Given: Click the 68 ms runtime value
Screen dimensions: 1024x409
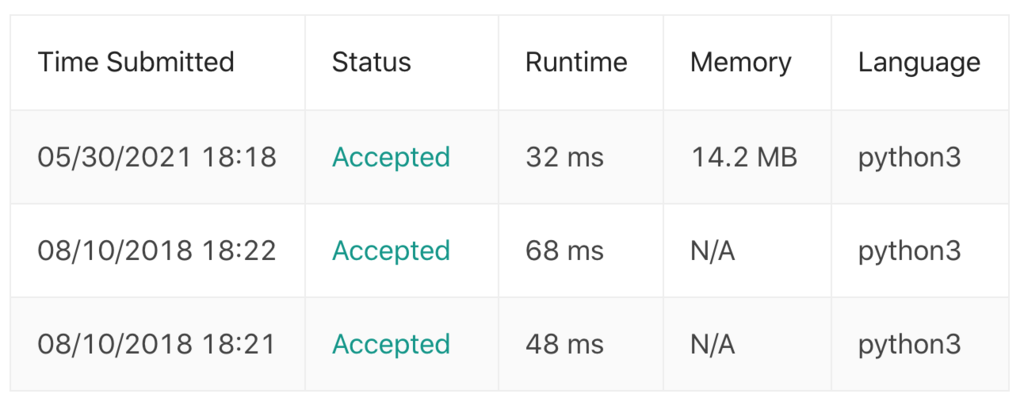Looking at the screenshot, I should point(564,251).
